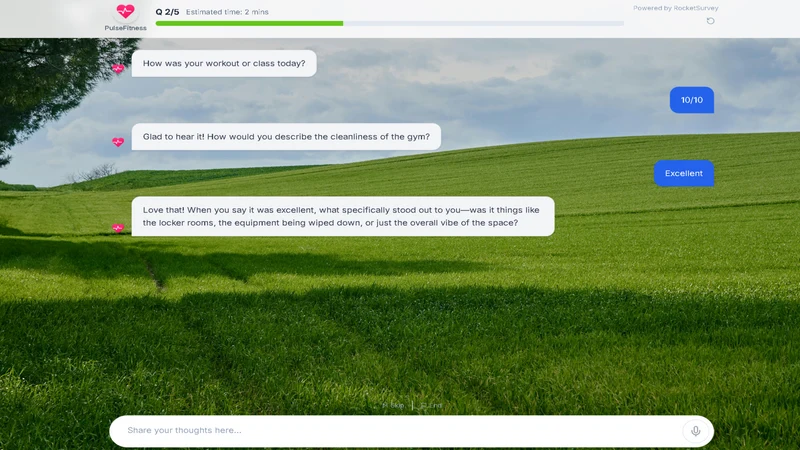The width and height of the screenshot is (800, 450).
Task: Click the restart survey refresh icon
Action: [x=710, y=21]
